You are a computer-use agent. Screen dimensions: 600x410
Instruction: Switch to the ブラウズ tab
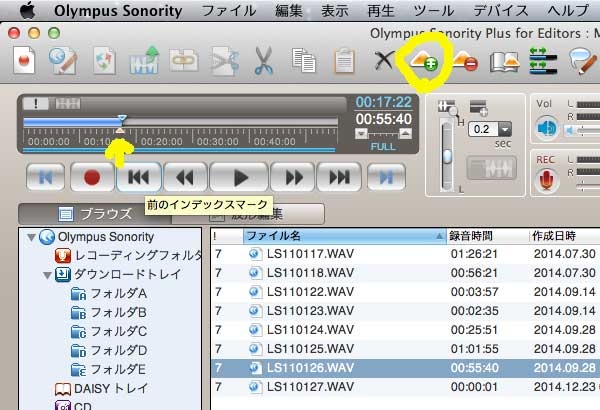pyautogui.click(x=95, y=214)
